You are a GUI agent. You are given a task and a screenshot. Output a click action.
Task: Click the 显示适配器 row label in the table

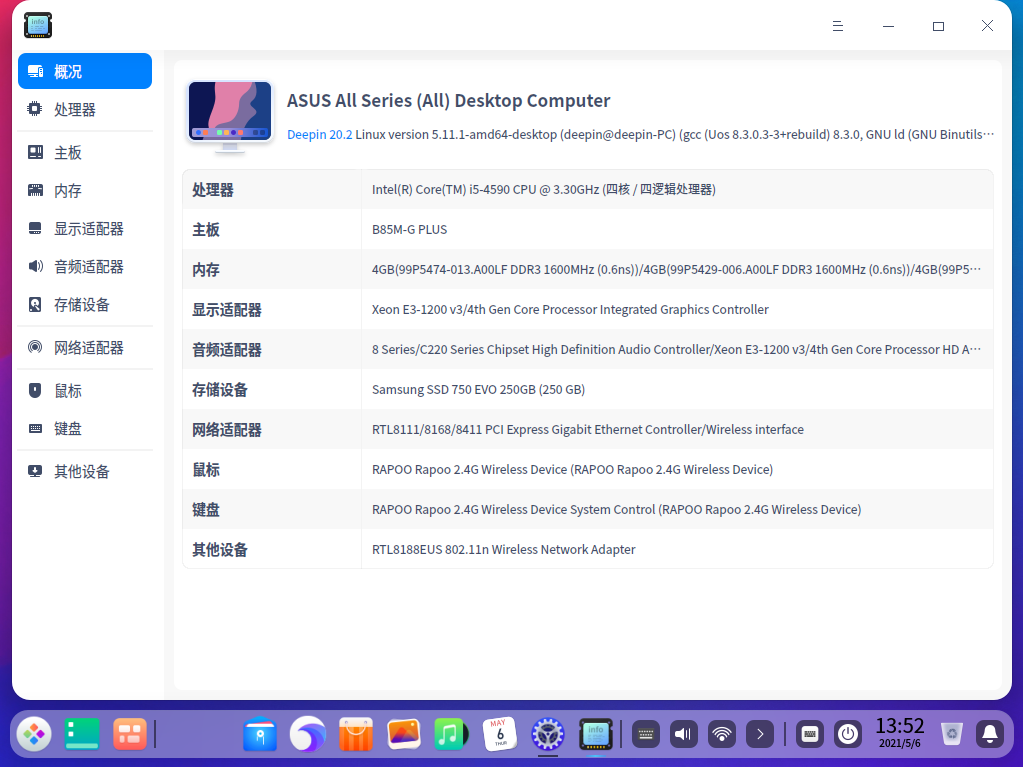226,310
